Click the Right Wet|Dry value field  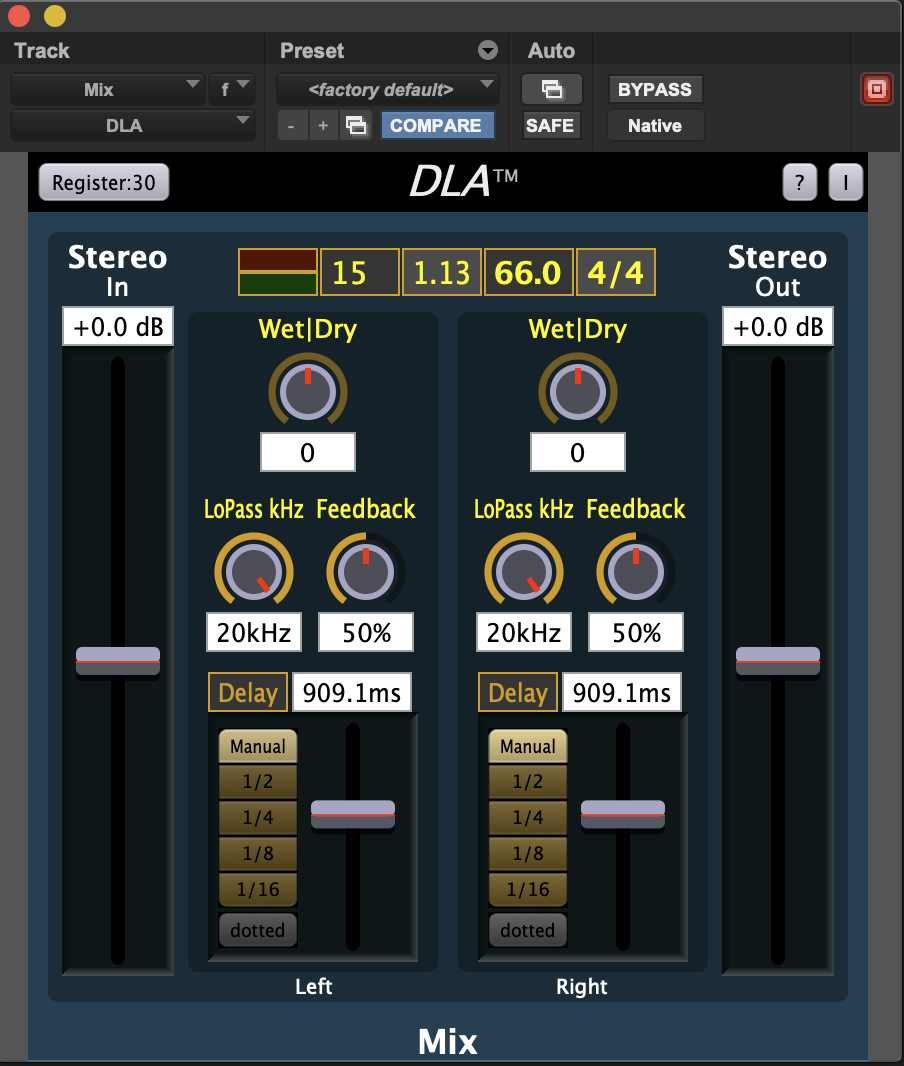(578, 452)
